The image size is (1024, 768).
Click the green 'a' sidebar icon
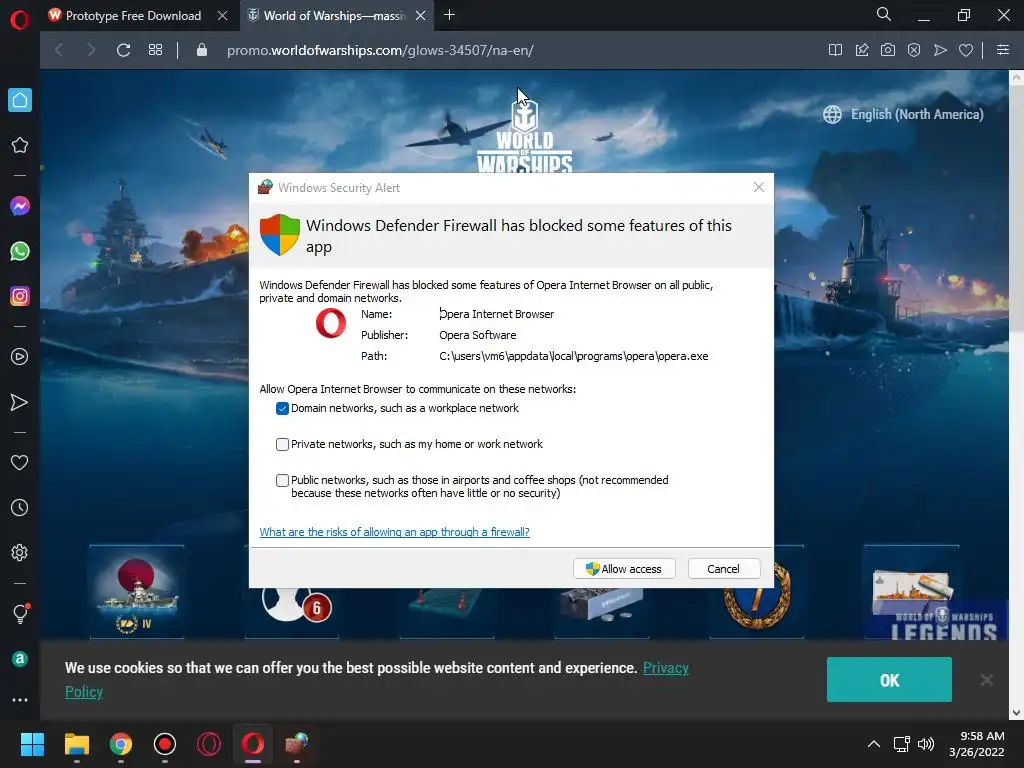(20, 659)
